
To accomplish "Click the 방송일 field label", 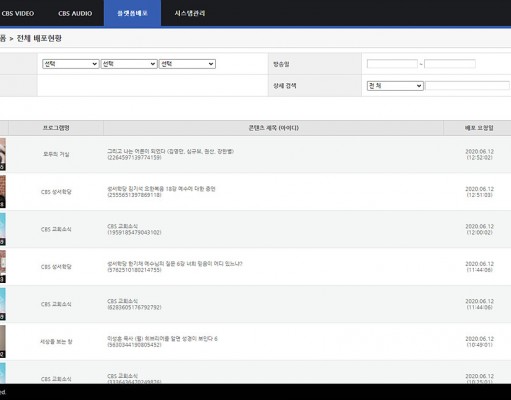I will point(281,64).
